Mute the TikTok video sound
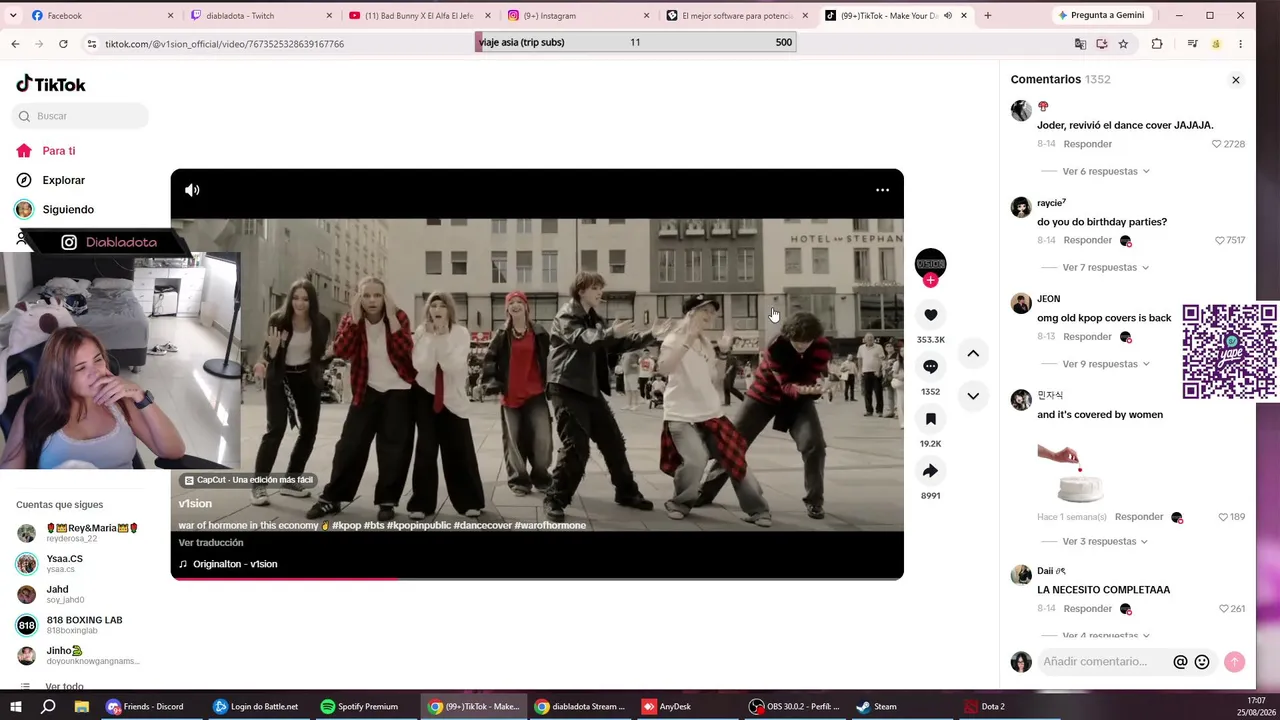This screenshot has height=720, width=1280. (x=192, y=190)
